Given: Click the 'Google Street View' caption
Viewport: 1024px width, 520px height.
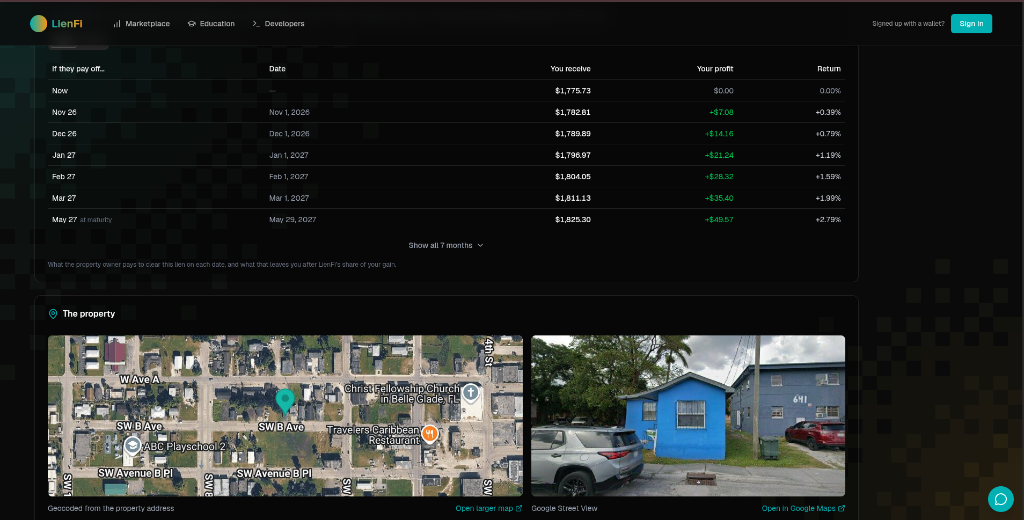Looking at the screenshot, I should coord(564,508).
